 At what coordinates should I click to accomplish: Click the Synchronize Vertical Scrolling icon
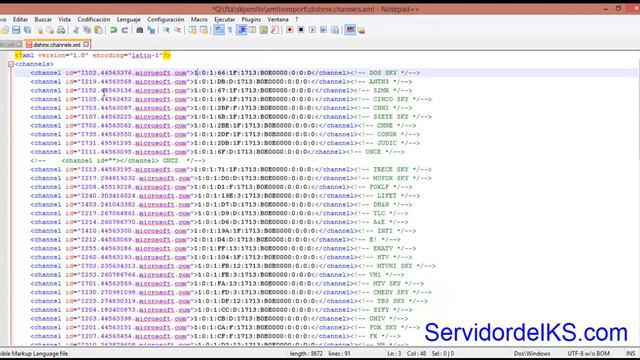192,30
